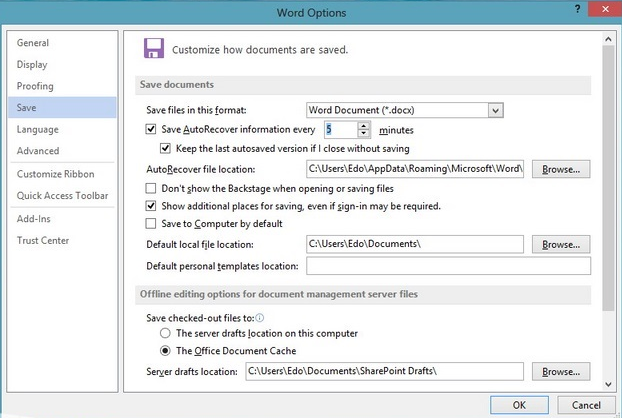
Task: Browse for AutoRecover file location
Action: (x=561, y=170)
